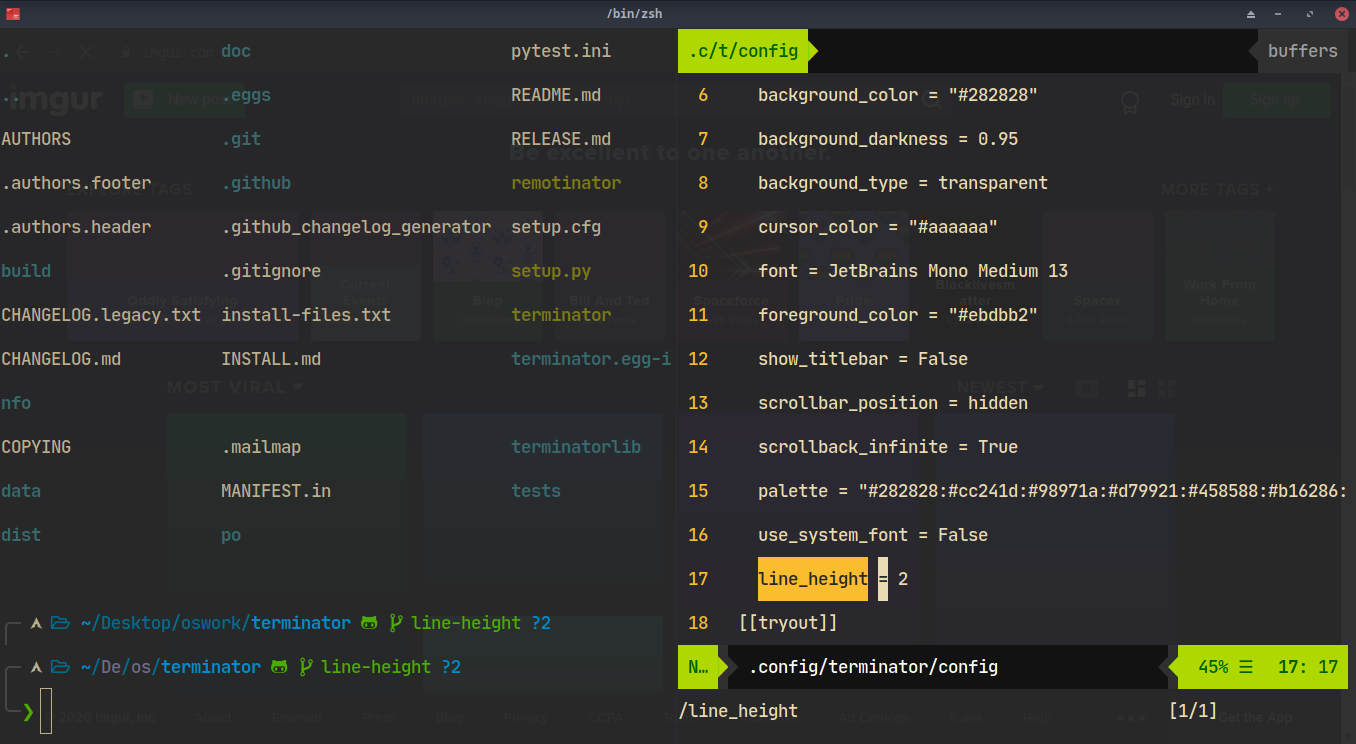Viewport: 1356px width, 744px height.
Task: Click the background_color value "#282828"
Action: pos(993,95)
